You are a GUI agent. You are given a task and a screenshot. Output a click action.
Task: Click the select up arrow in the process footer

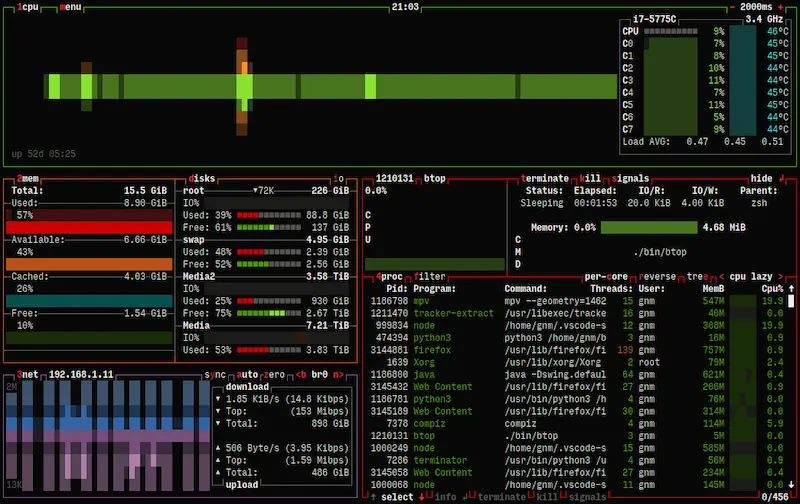(373, 497)
